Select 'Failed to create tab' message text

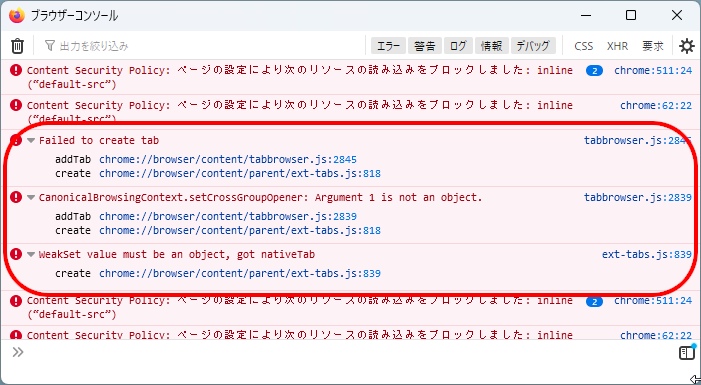tap(99, 140)
